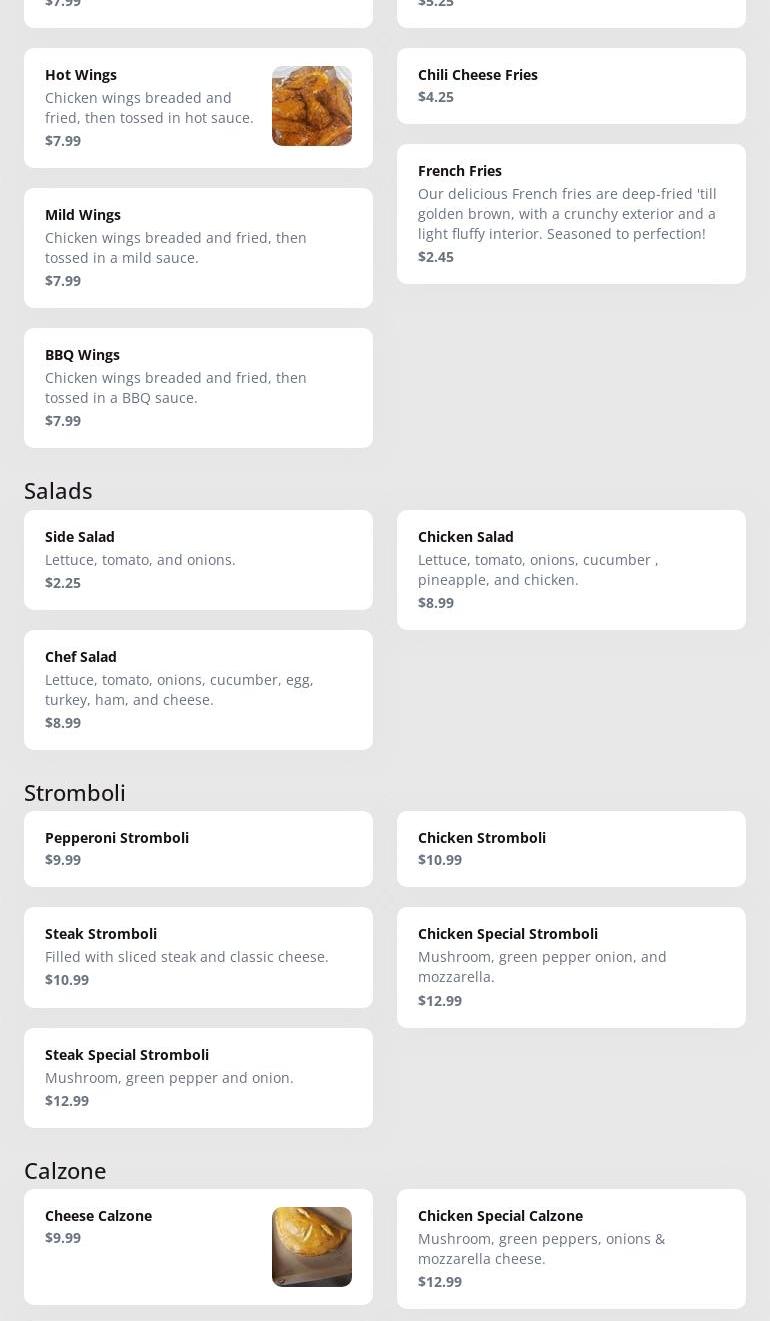Image resolution: width=770 pixels, height=1321 pixels.
Task: Open the Steak Special Stromboli item
Action: pyautogui.click(x=198, y=1077)
